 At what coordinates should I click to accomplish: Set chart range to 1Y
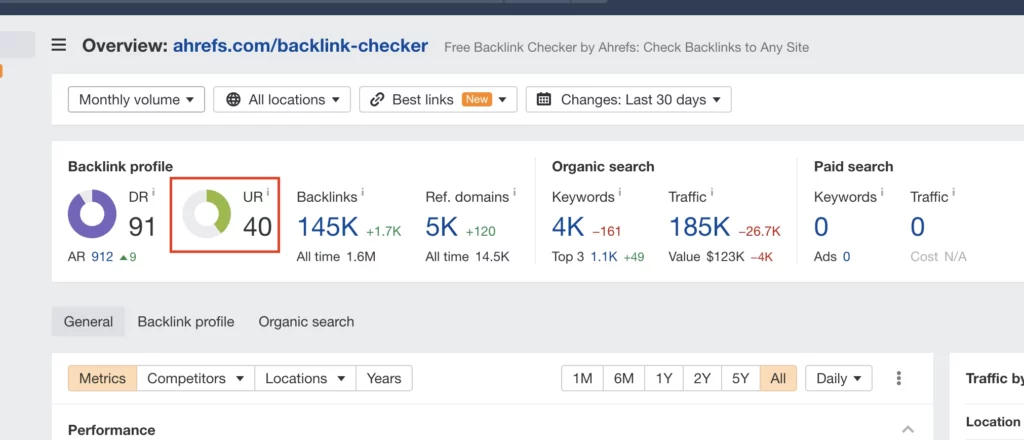coord(664,378)
